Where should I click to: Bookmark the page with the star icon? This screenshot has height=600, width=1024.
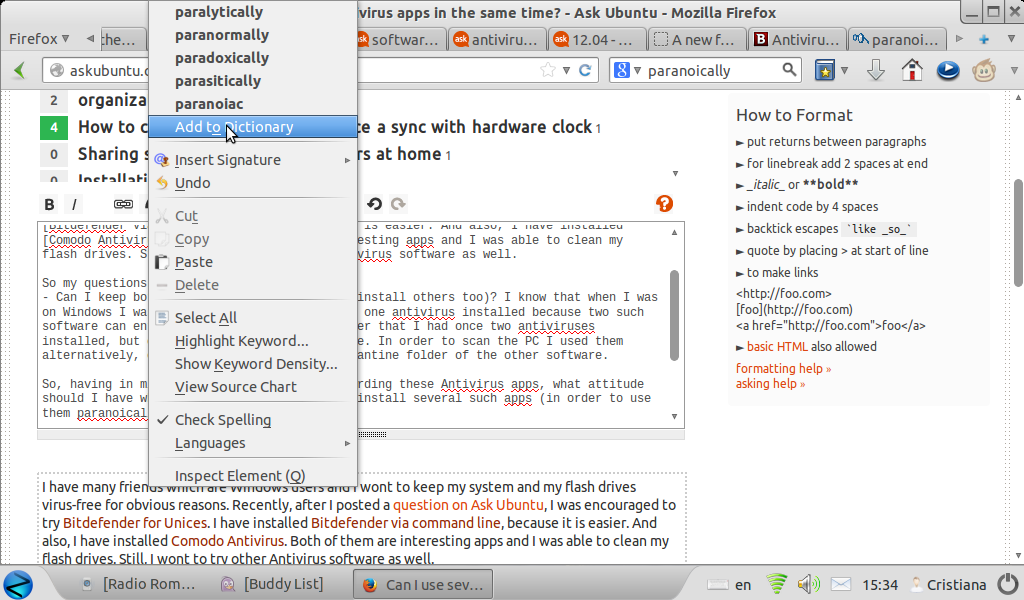pyautogui.click(x=547, y=71)
